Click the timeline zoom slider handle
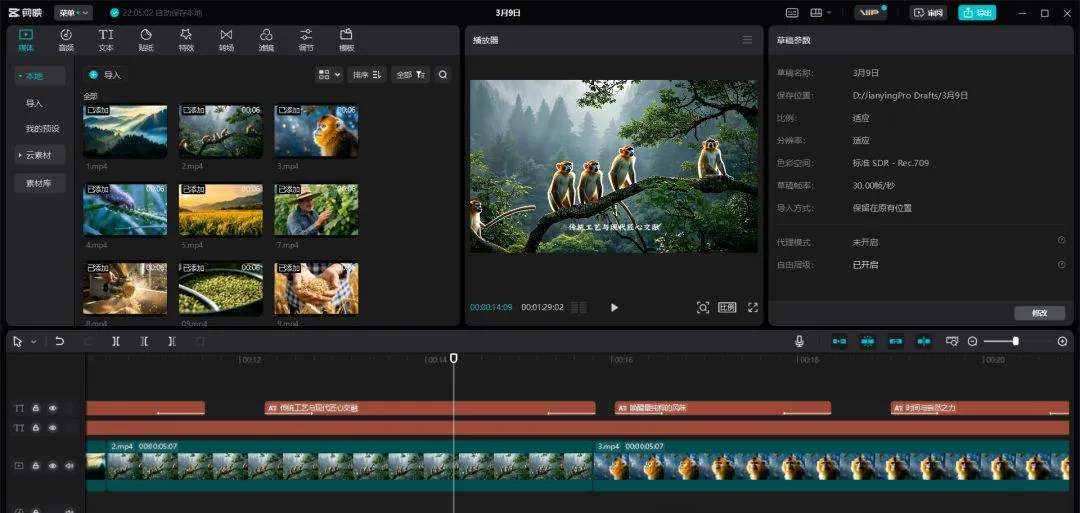Image resolution: width=1080 pixels, height=513 pixels. [1015, 341]
